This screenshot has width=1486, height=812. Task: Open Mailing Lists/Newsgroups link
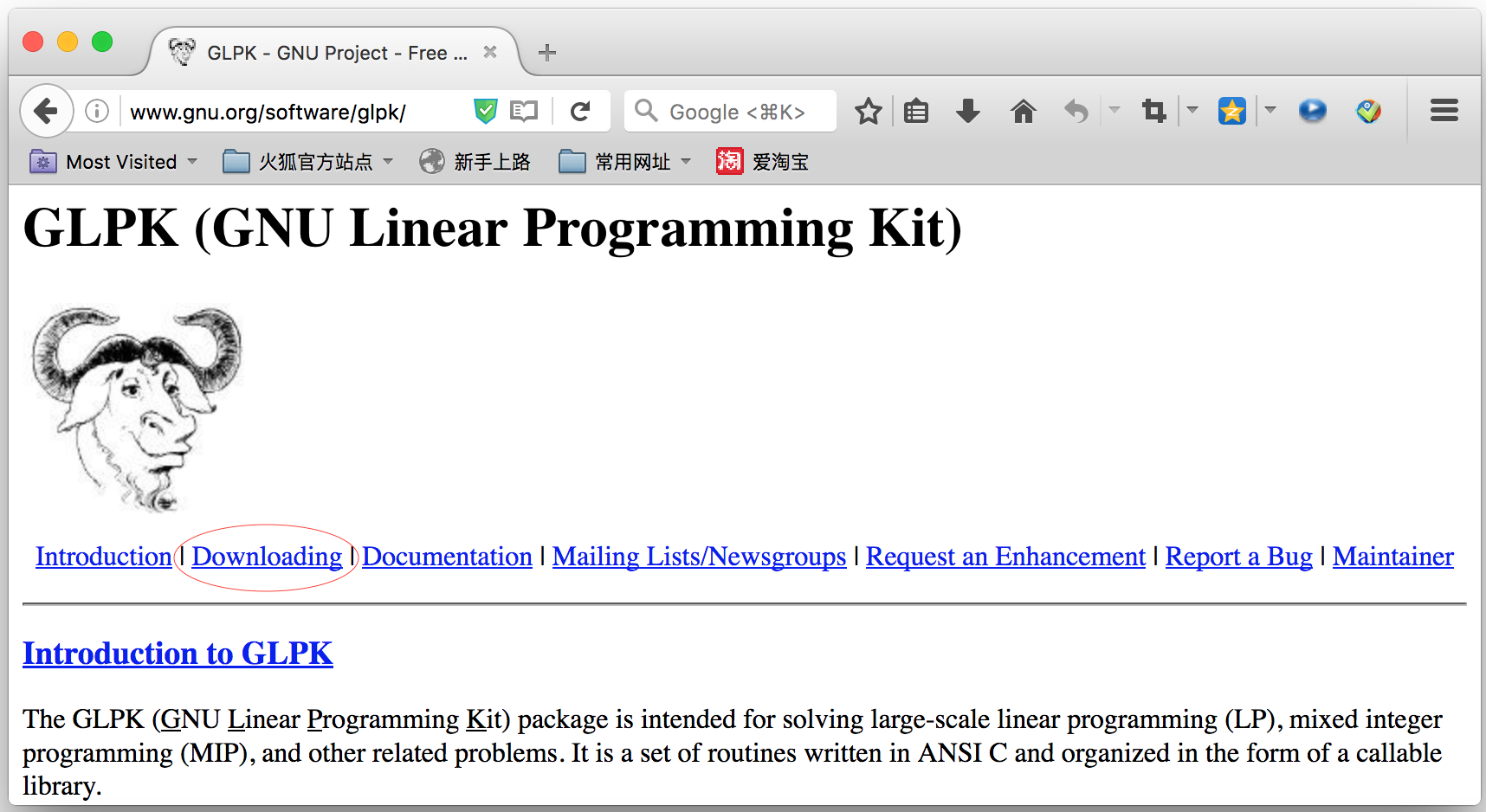click(x=700, y=557)
